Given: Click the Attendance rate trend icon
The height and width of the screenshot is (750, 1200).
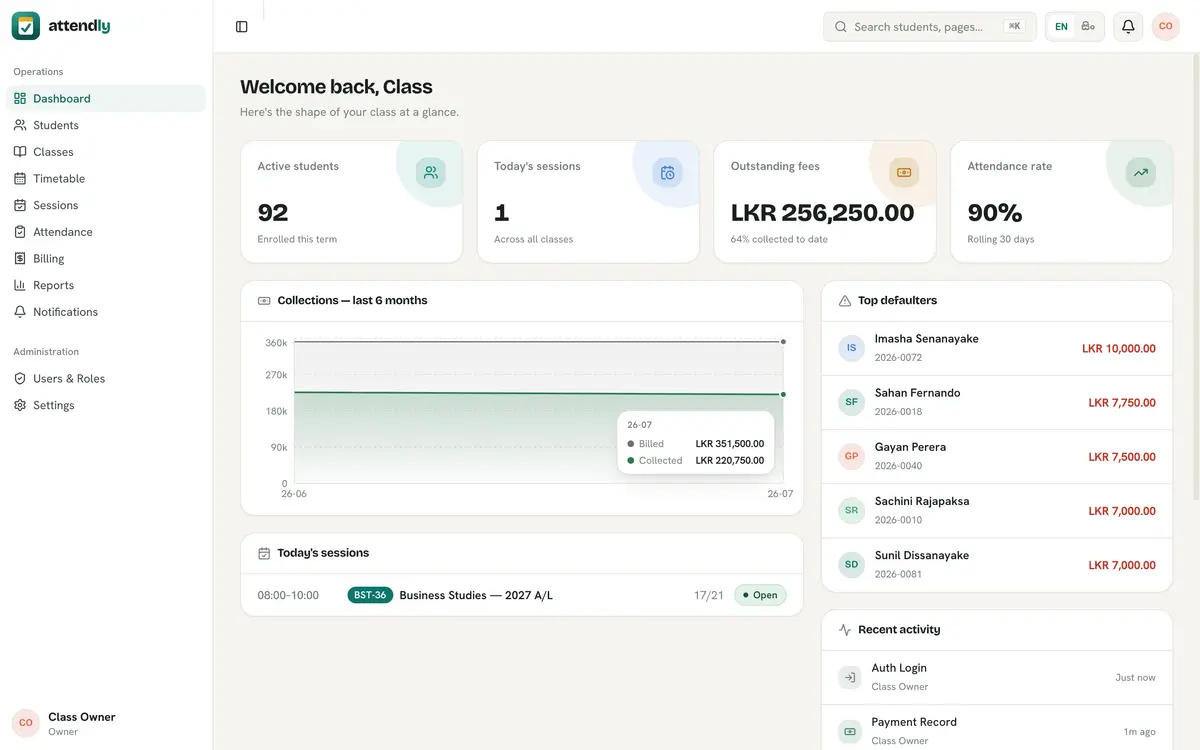Looking at the screenshot, I should 1141,172.
